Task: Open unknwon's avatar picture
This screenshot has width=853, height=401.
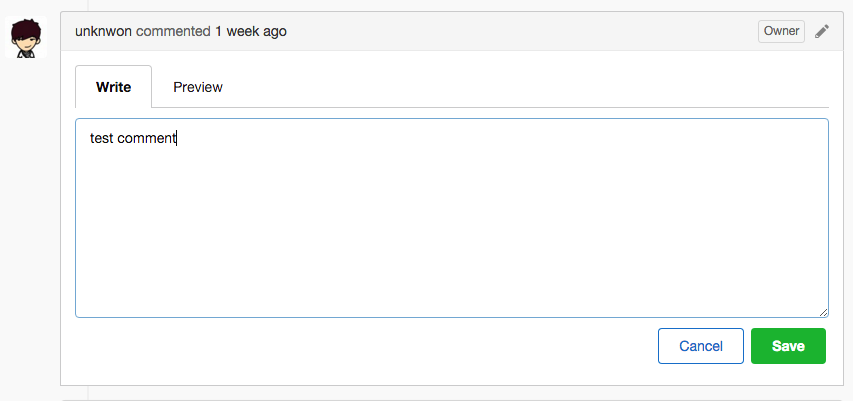Action: (x=26, y=37)
